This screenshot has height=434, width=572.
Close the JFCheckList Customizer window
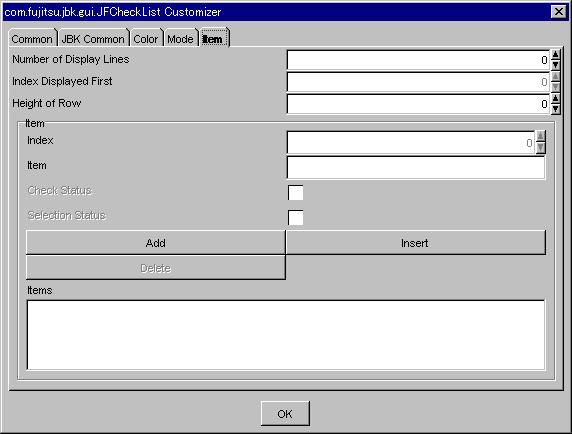(x=559, y=12)
